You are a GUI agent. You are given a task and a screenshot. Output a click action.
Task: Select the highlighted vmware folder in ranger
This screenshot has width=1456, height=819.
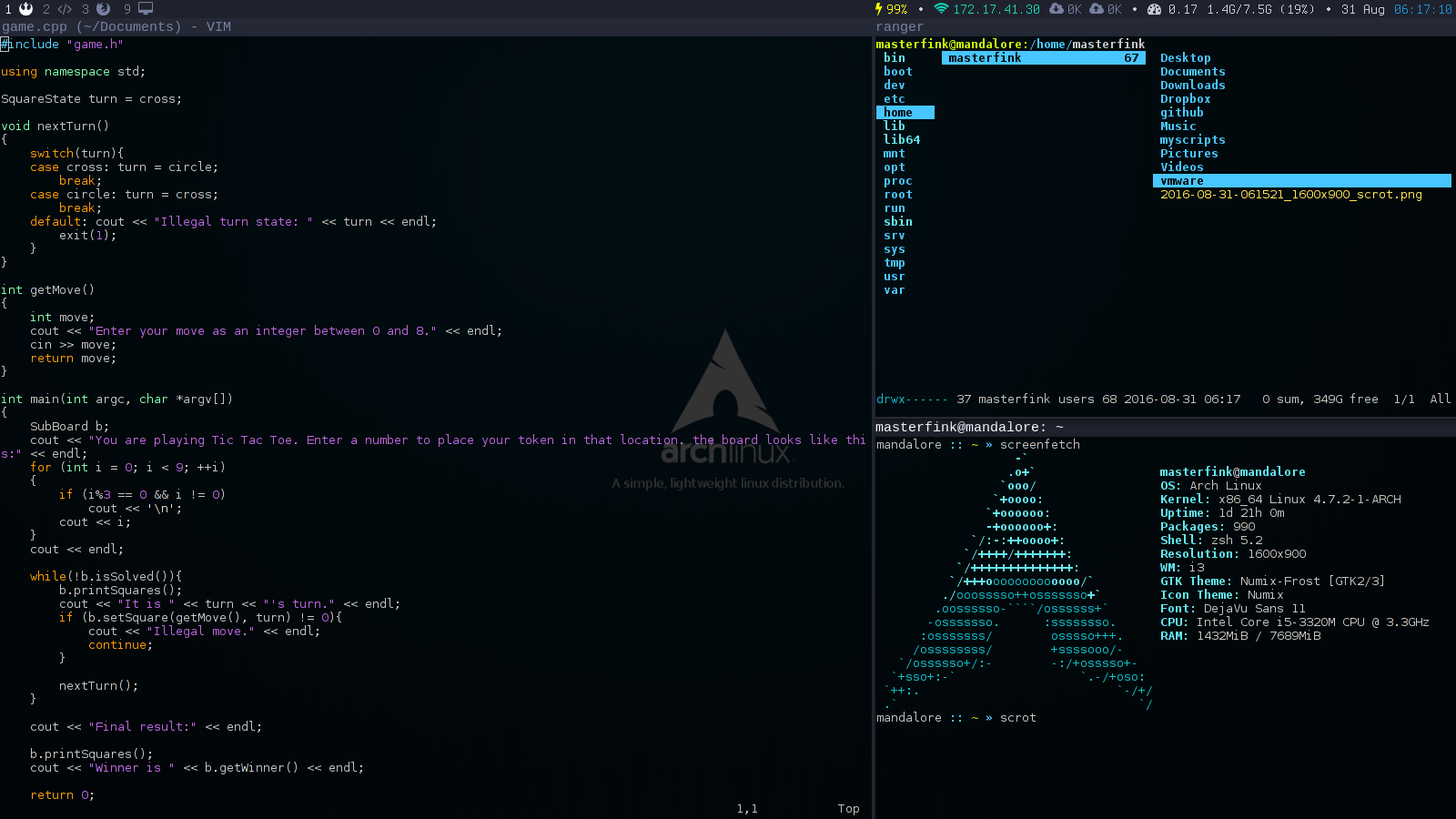[1302, 180]
